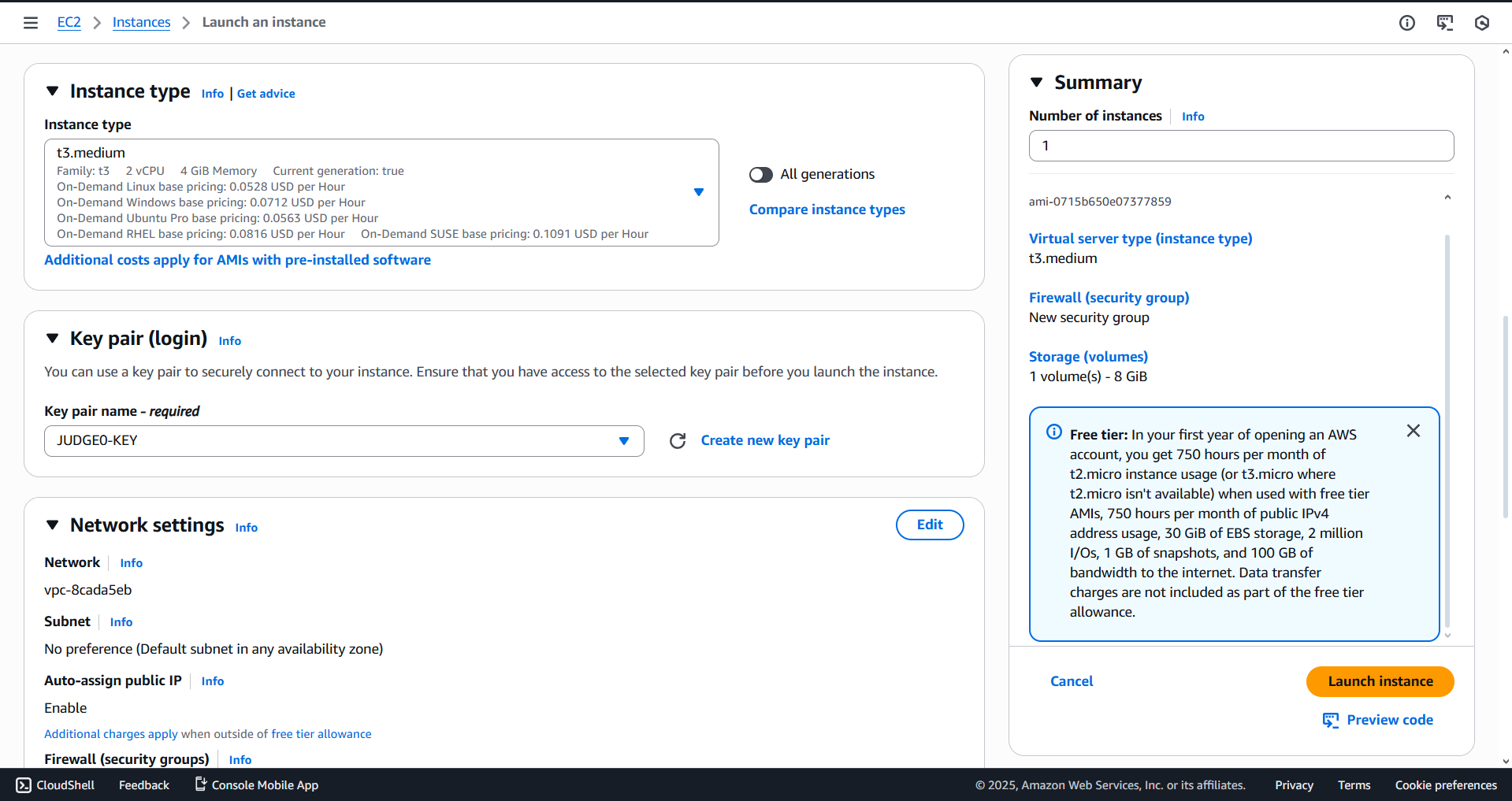The width and height of the screenshot is (1512, 801).
Task: Navigate to Instances breadcrumb
Action: [x=141, y=23]
